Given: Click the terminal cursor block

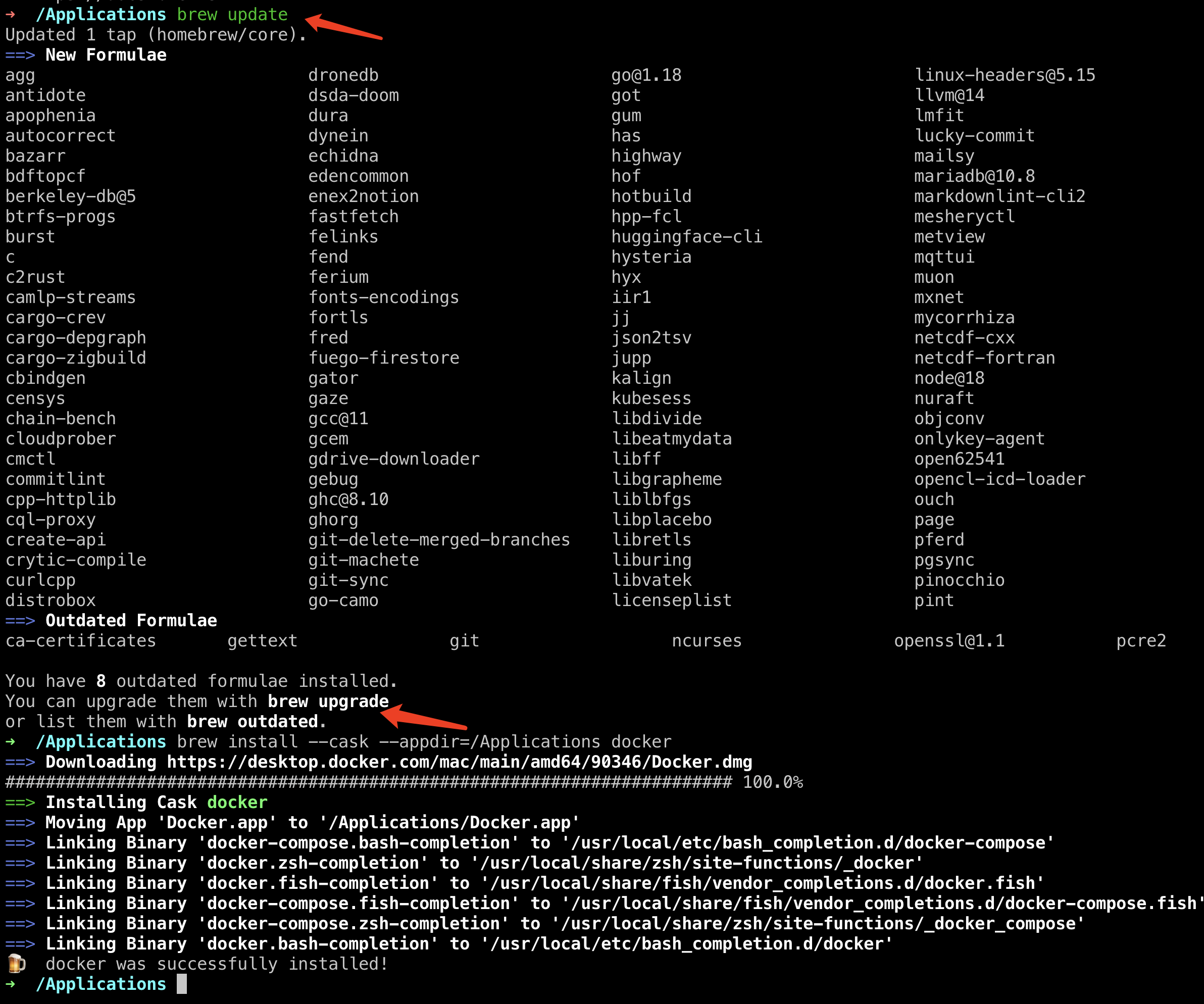Looking at the screenshot, I should (x=182, y=984).
